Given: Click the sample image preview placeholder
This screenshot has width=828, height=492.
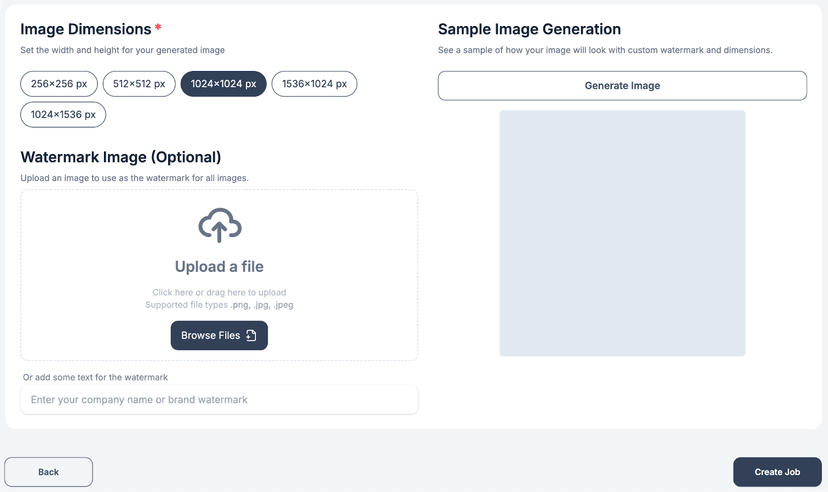Looking at the screenshot, I should 622,233.
